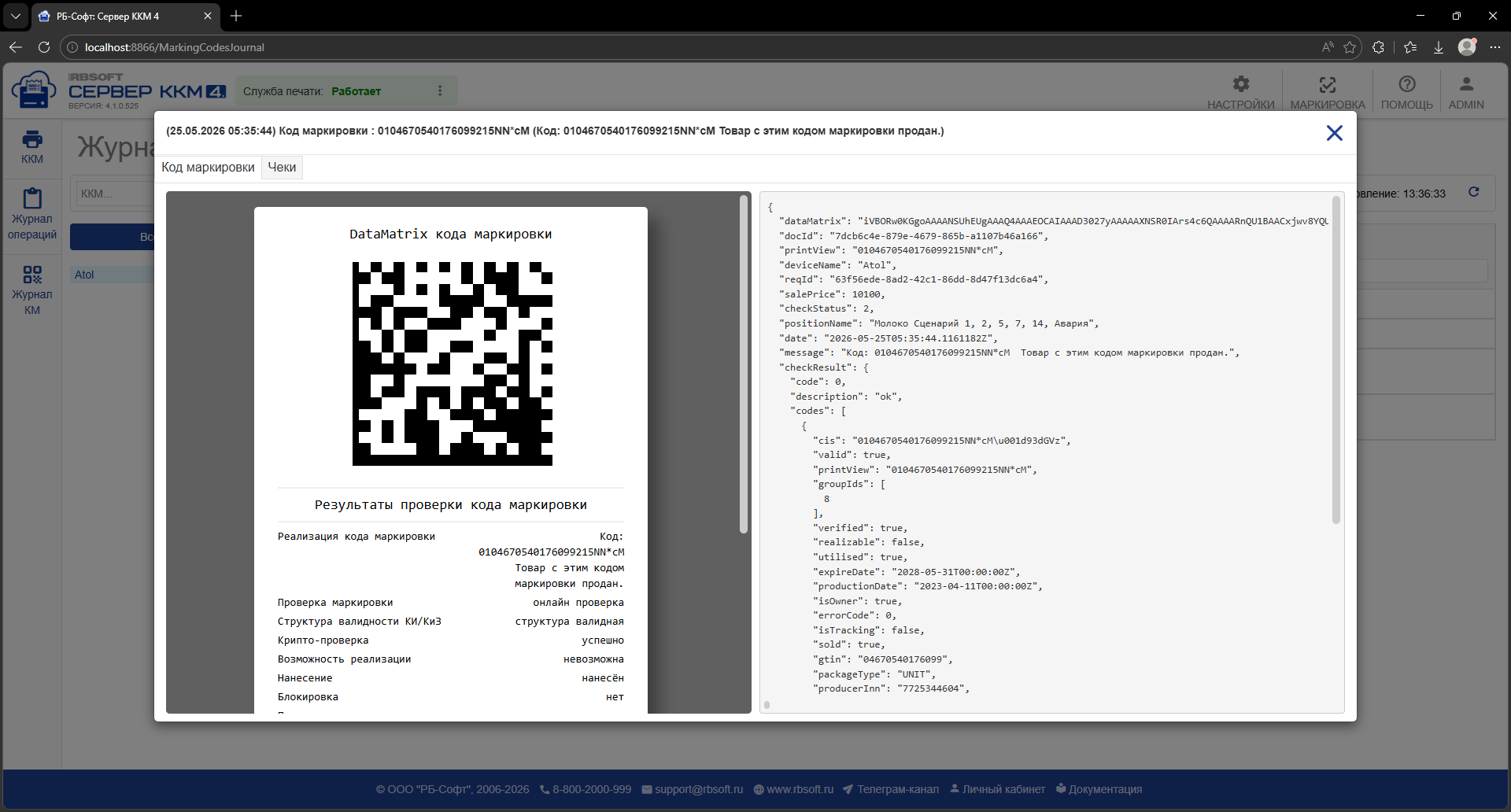Open ККМ section in sidebar
The image size is (1511, 812).
tap(32, 146)
